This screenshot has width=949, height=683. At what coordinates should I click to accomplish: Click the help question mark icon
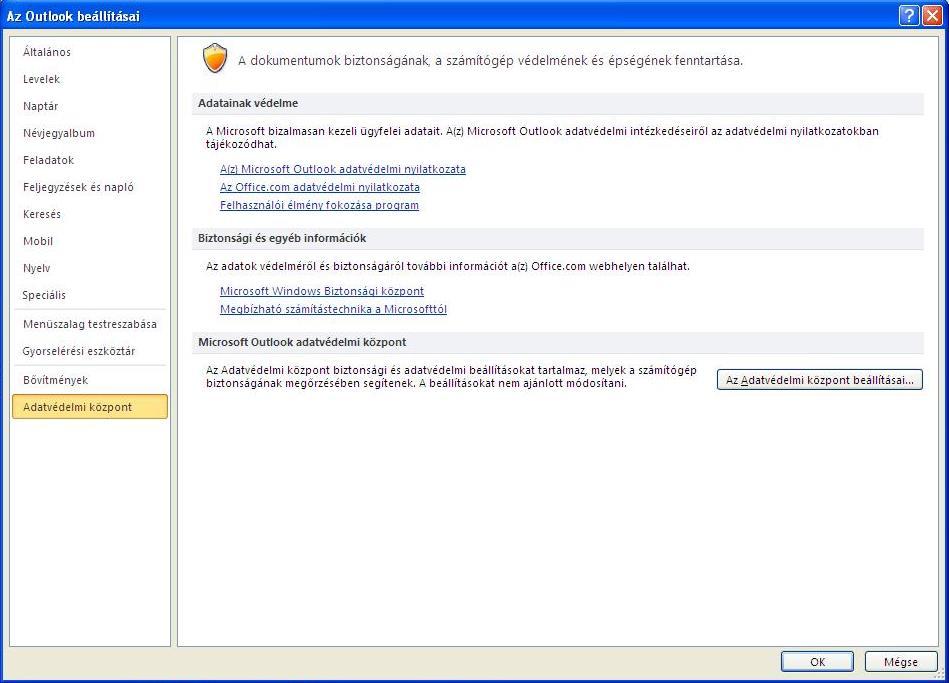(909, 15)
